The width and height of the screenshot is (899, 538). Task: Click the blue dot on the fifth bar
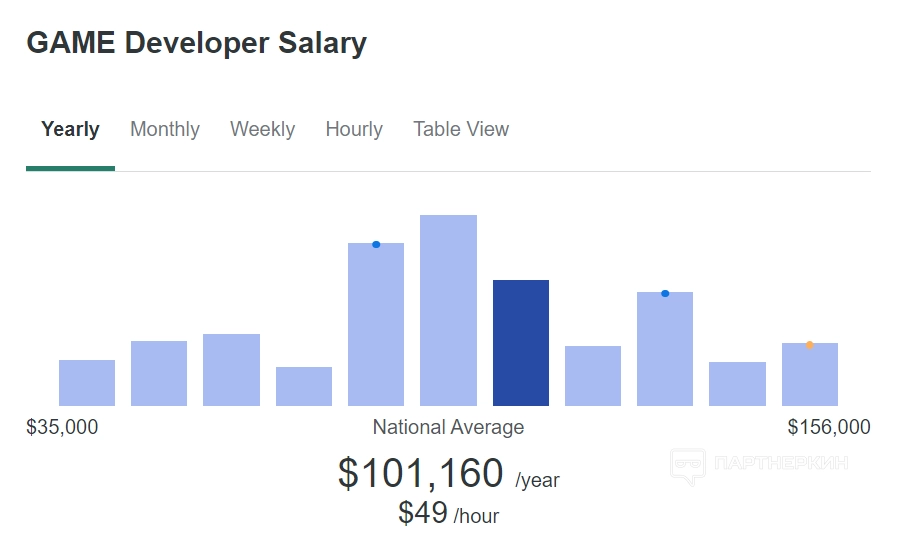click(376, 244)
